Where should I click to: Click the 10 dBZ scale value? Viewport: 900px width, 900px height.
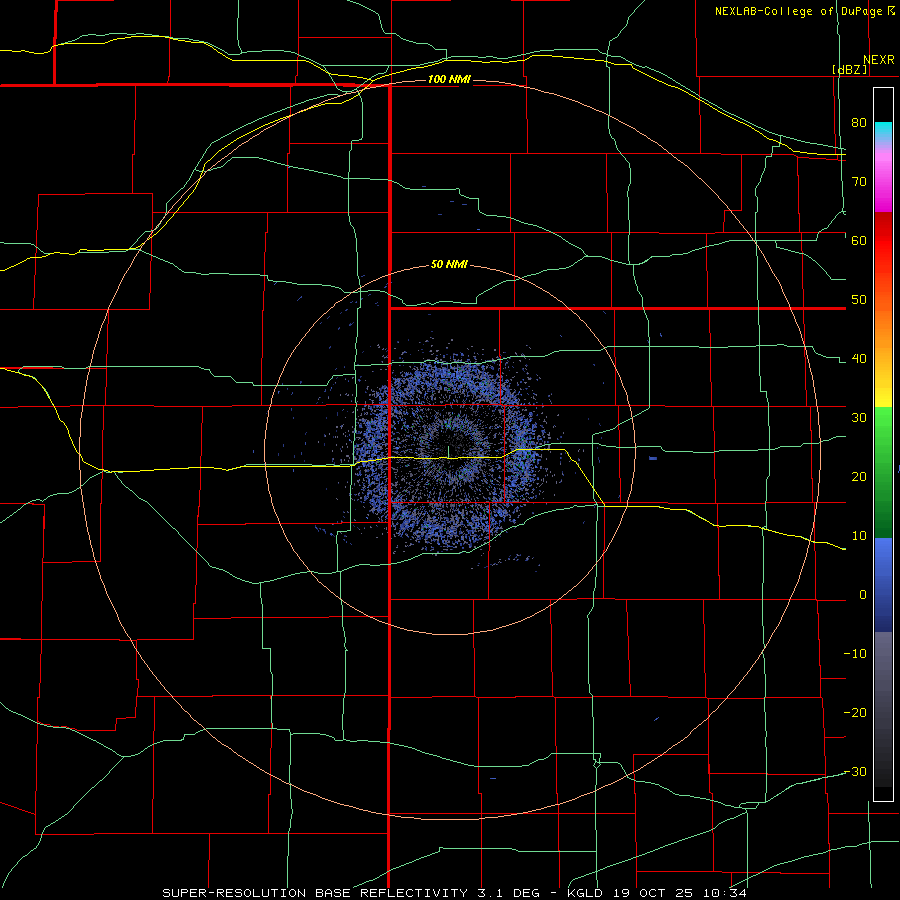coord(859,536)
